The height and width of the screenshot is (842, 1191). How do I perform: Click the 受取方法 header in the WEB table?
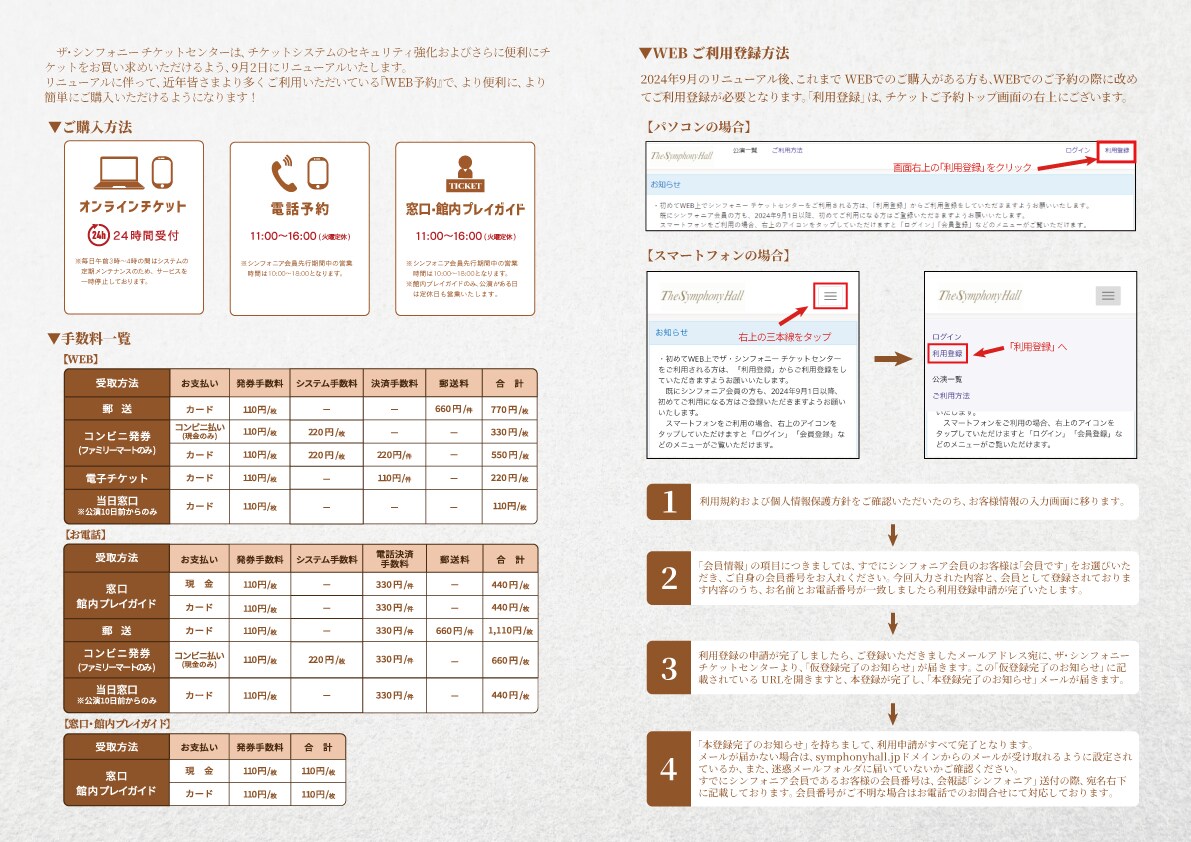pos(117,383)
